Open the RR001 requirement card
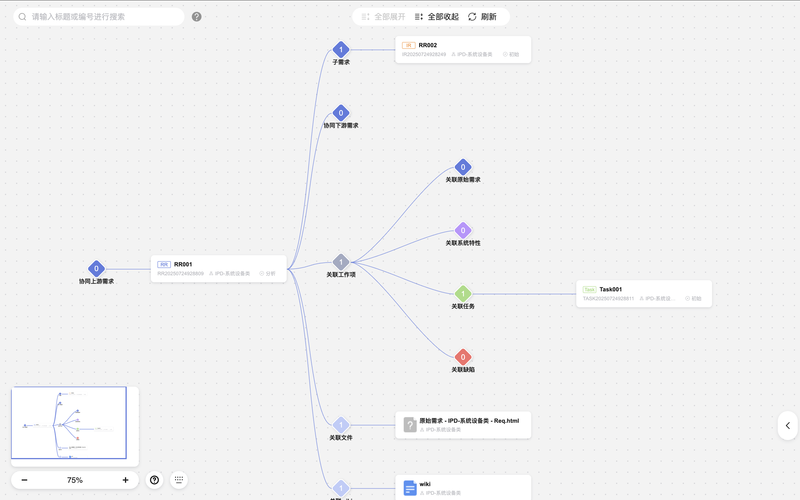Screen dimensions: 800x500 point(218,268)
